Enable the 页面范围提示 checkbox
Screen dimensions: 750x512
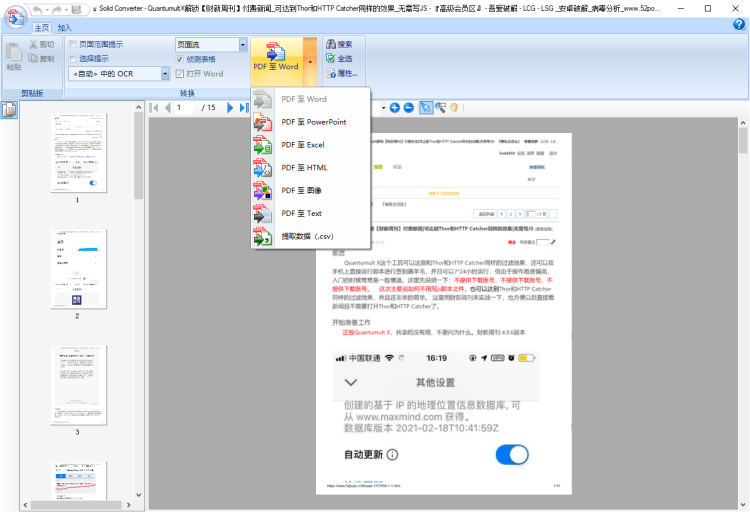(x=73, y=44)
